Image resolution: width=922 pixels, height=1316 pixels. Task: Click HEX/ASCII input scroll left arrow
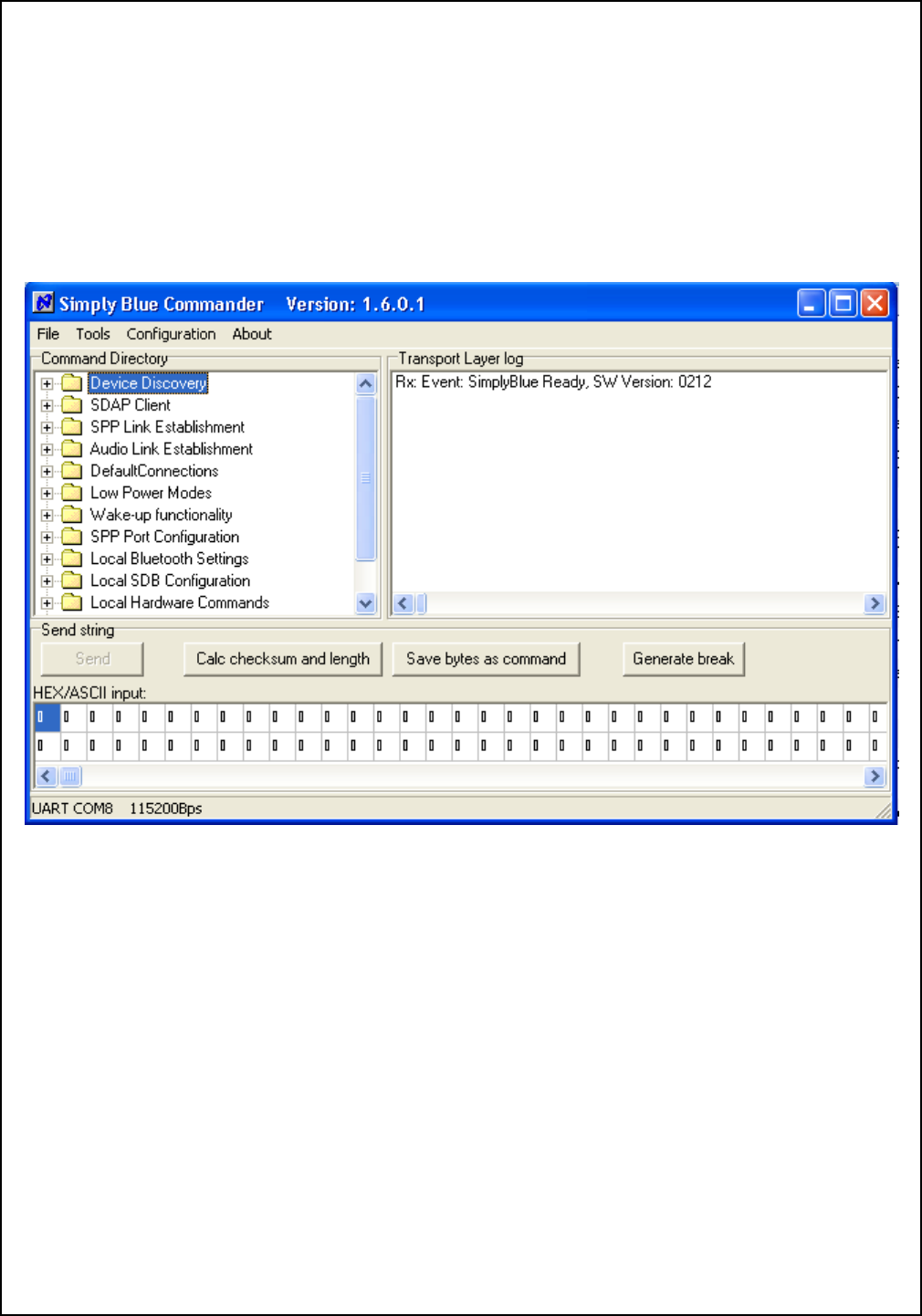(x=46, y=777)
